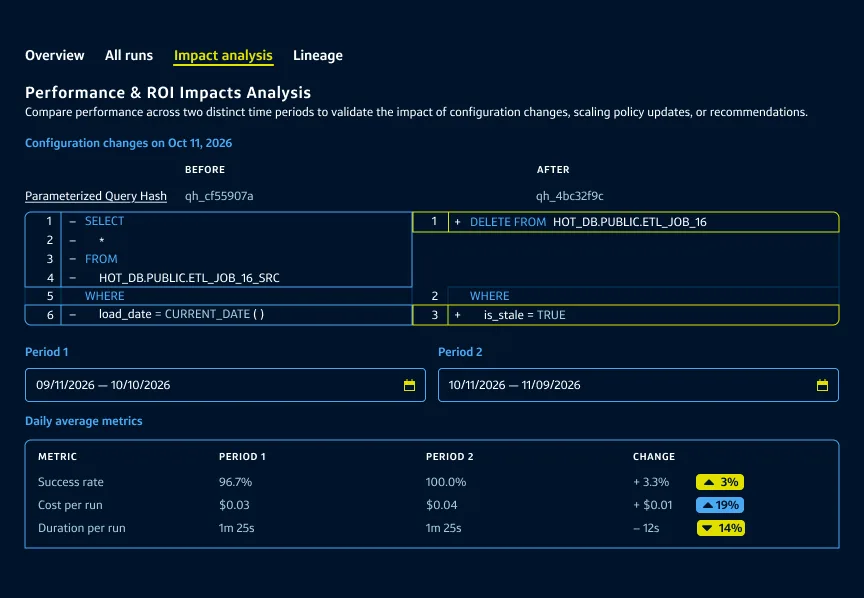Click the 96.7% success rate value
864x598 pixels.
click(235, 482)
